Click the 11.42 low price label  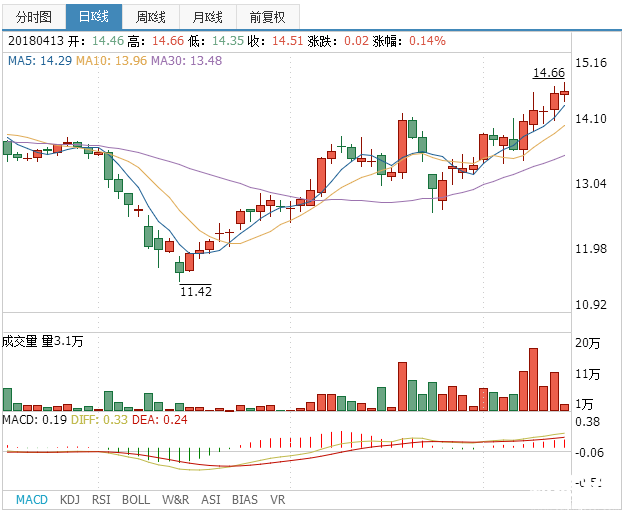[196, 291]
